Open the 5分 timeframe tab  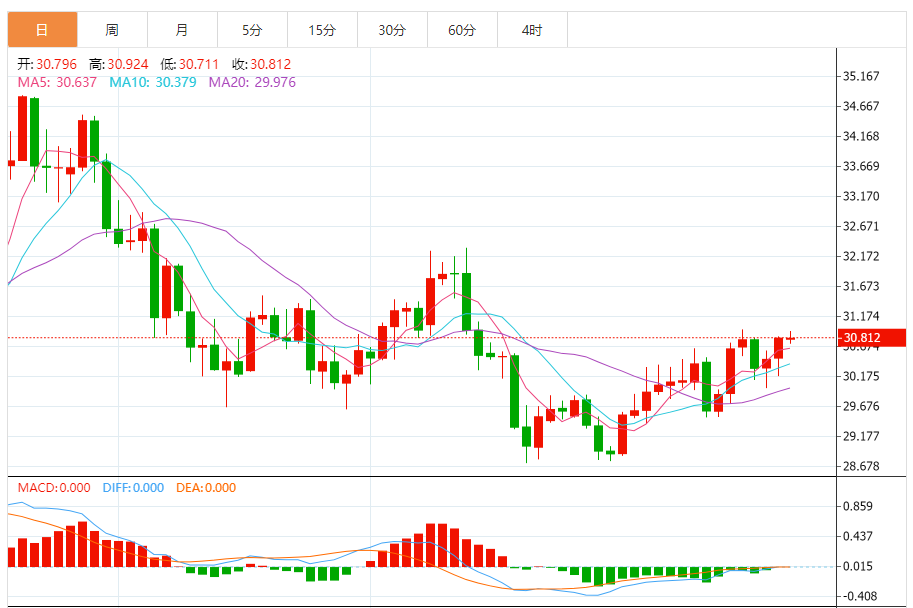pos(252,30)
